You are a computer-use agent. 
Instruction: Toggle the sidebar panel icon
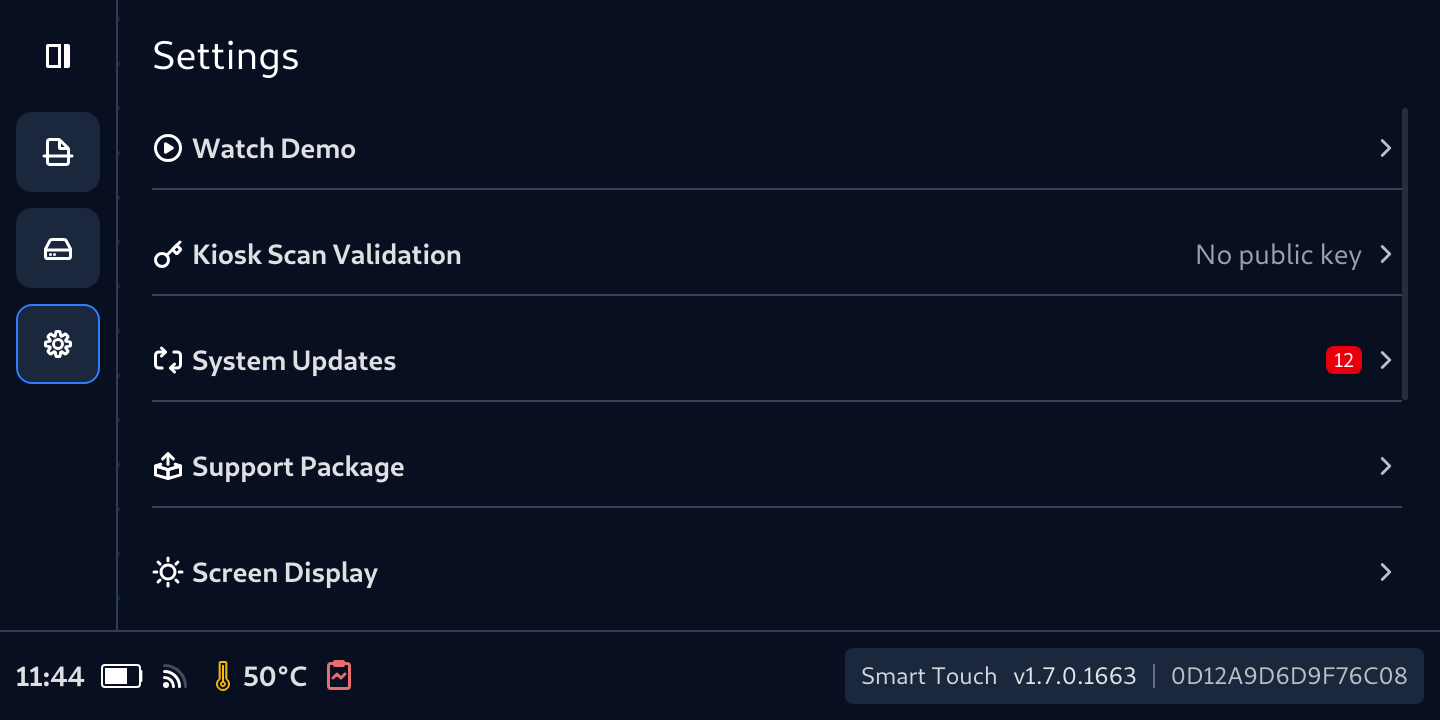[58, 56]
